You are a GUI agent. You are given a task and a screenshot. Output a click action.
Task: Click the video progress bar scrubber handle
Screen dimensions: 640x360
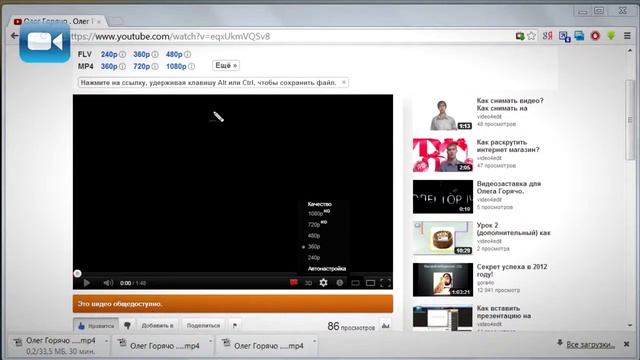coord(77,273)
